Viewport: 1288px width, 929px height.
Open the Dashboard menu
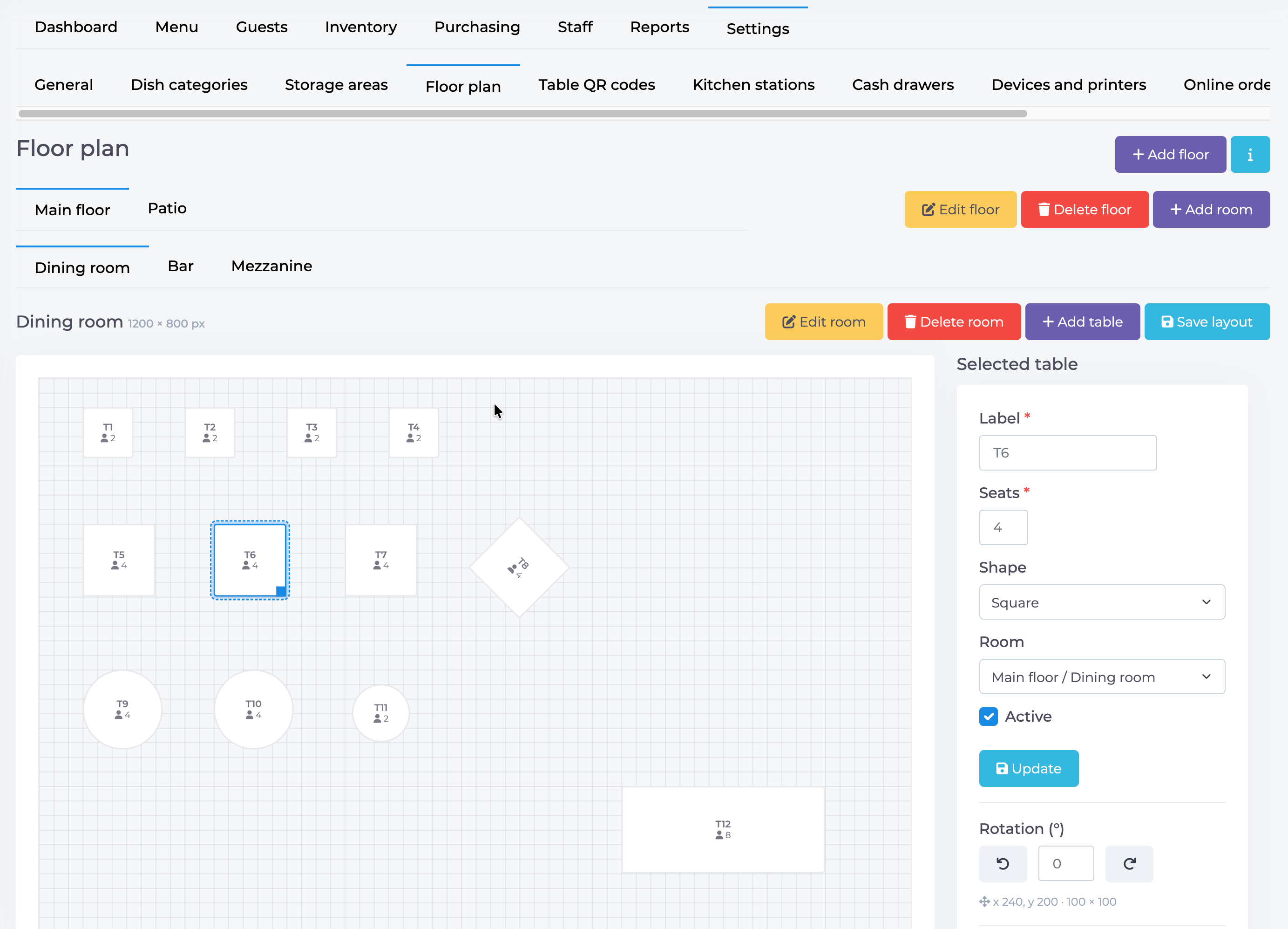[x=76, y=27]
